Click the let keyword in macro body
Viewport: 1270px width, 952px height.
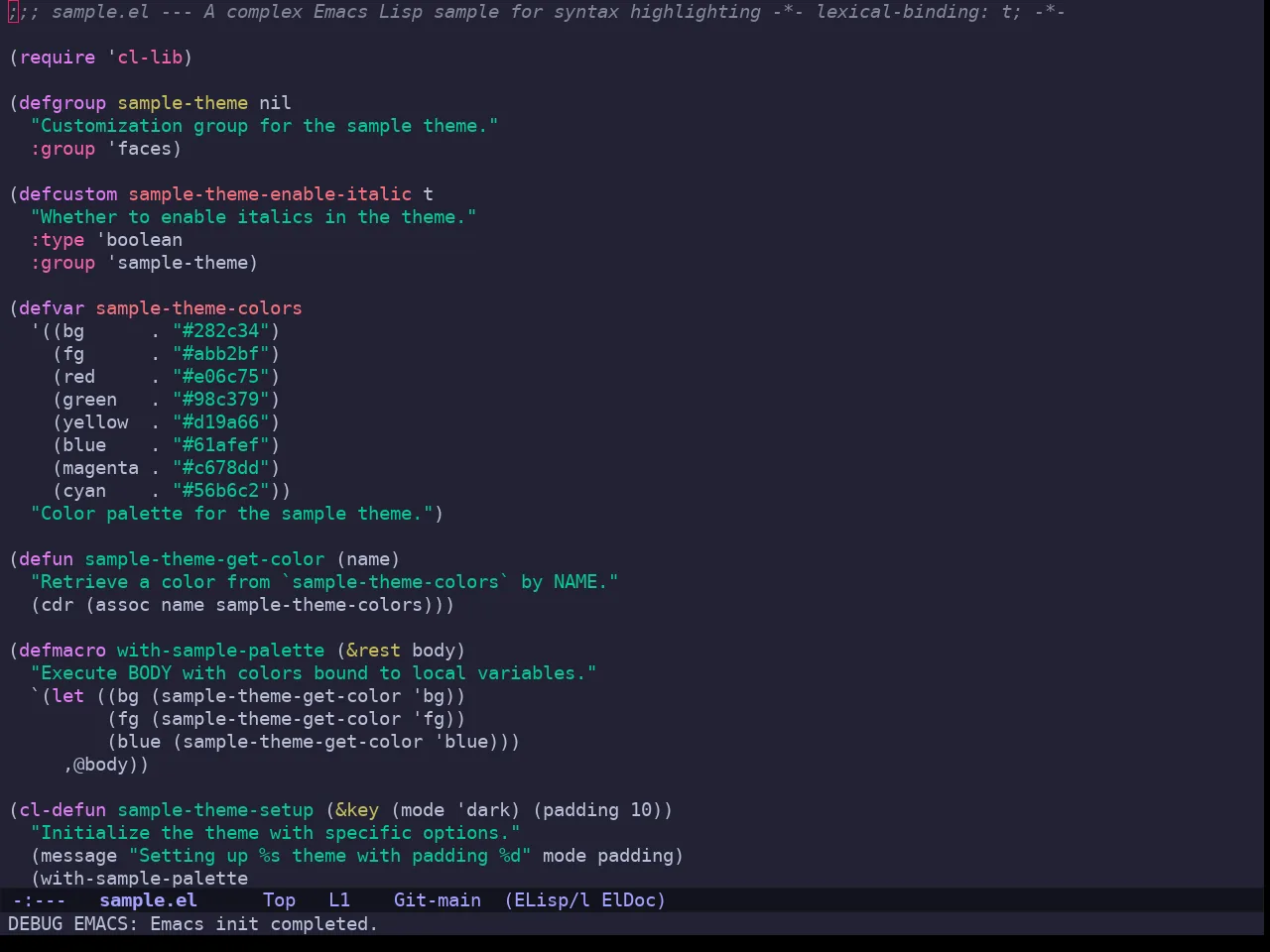(68, 696)
